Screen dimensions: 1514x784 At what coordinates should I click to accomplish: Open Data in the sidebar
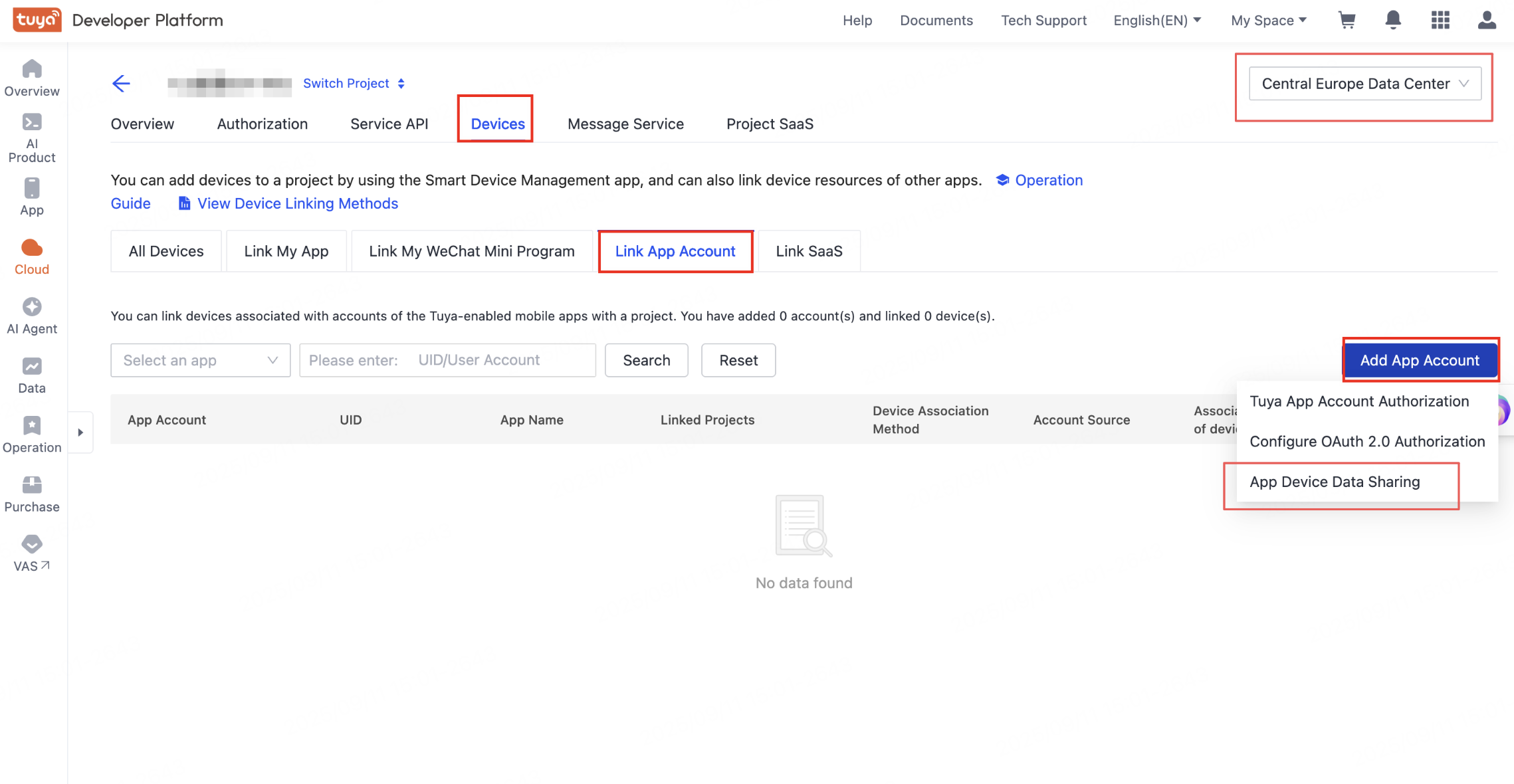[x=32, y=376]
